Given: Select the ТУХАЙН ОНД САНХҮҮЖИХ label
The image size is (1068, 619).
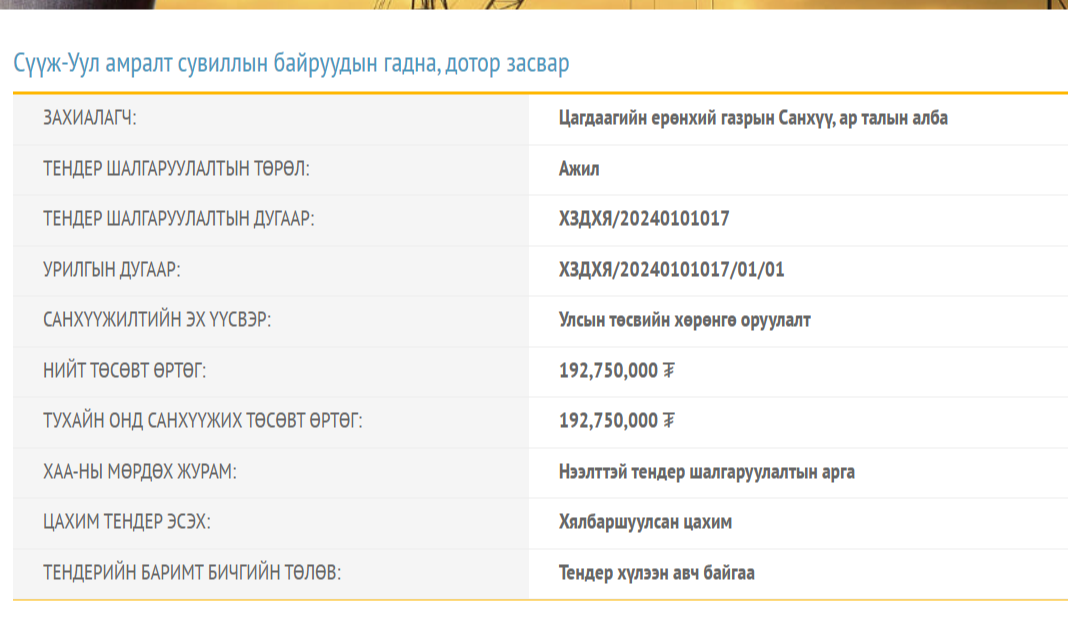Looking at the screenshot, I should [x=202, y=421].
